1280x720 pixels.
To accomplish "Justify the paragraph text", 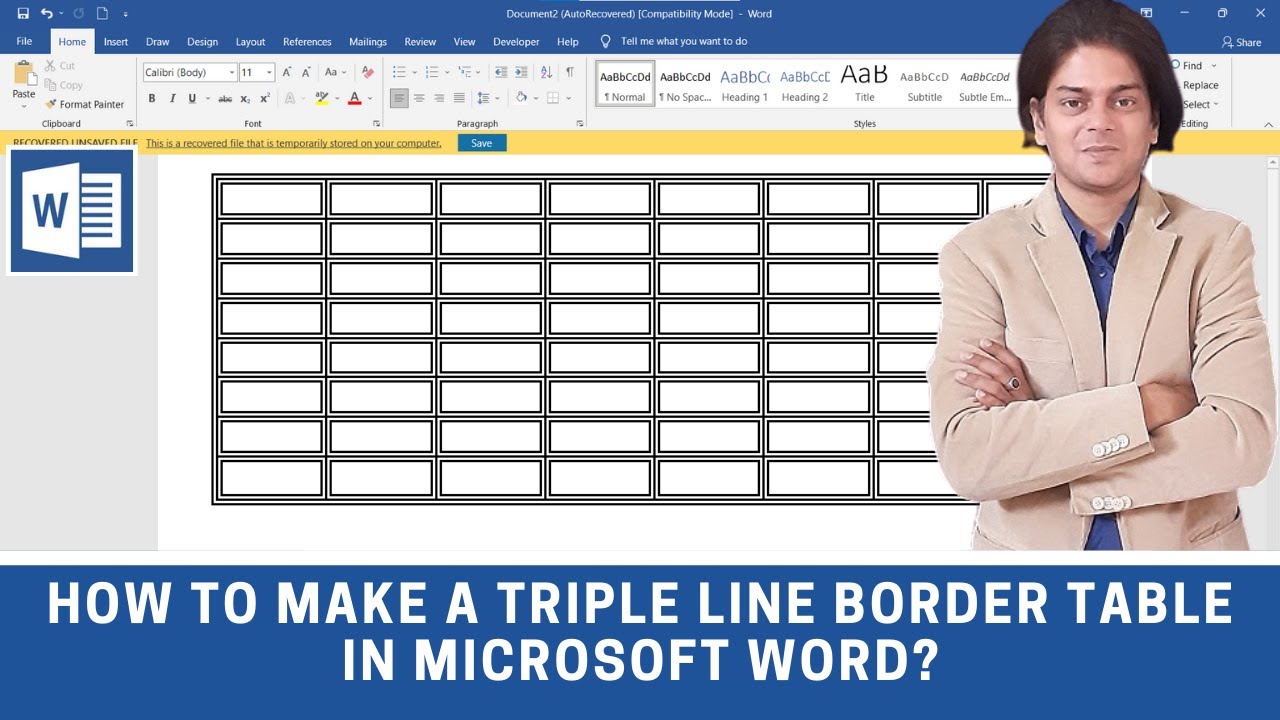I will click(x=459, y=98).
